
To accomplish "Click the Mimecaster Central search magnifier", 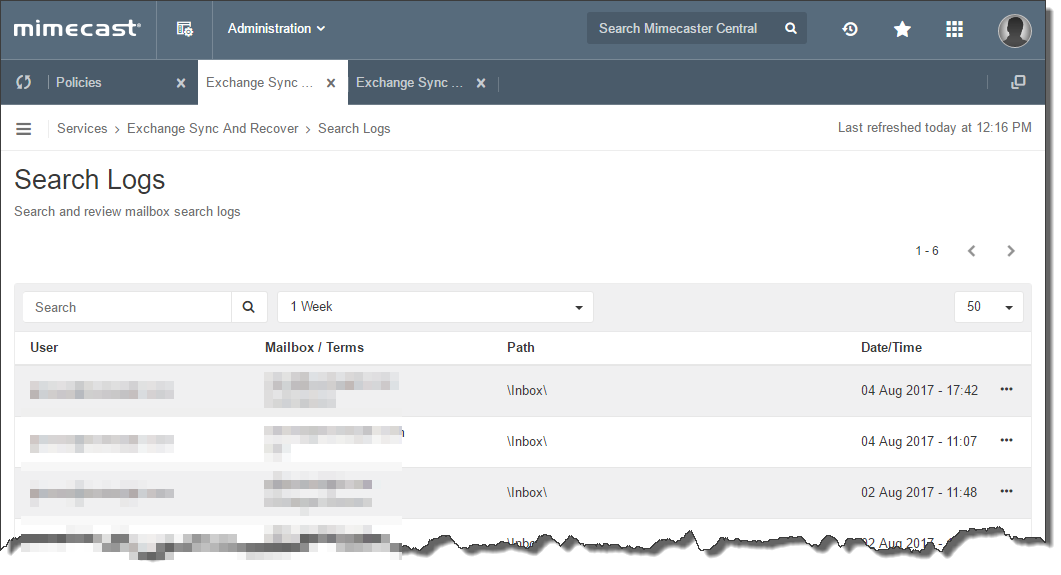I will pos(790,28).
